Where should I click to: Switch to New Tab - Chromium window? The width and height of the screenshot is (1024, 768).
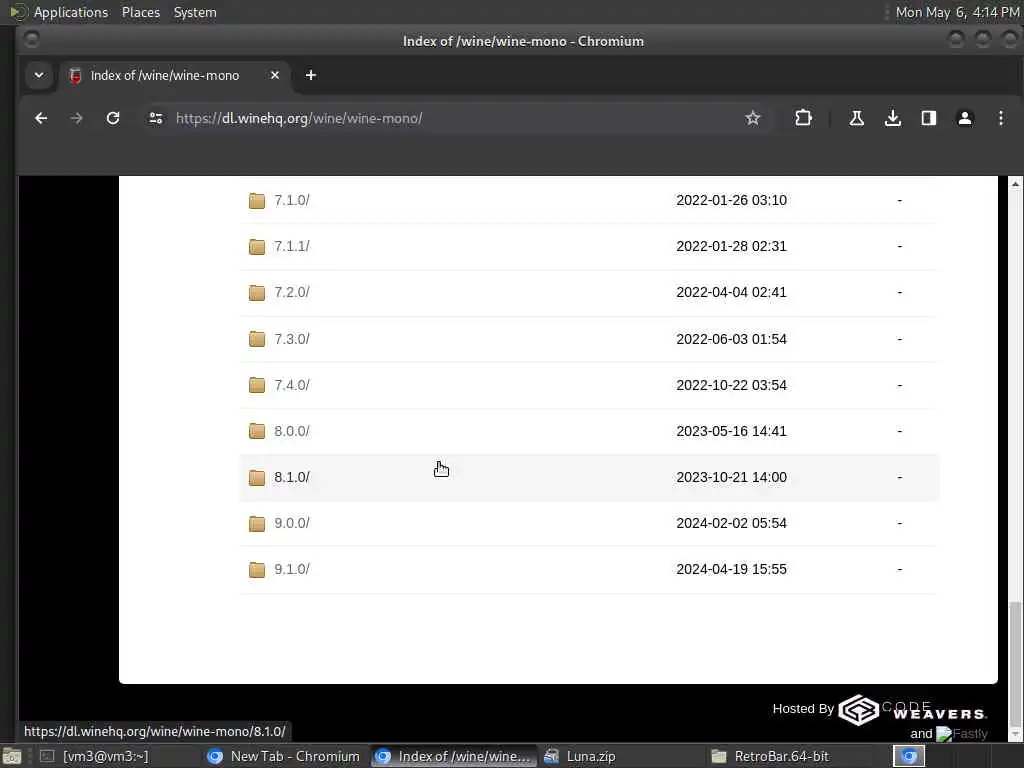[x=283, y=756]
